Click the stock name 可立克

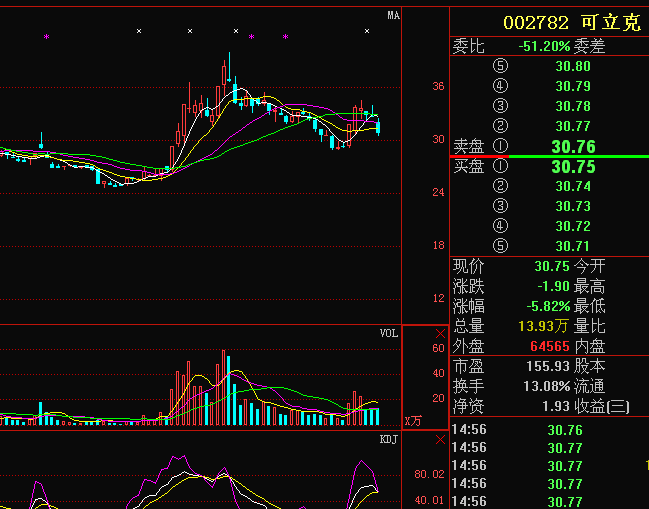(x=612, y=22)
